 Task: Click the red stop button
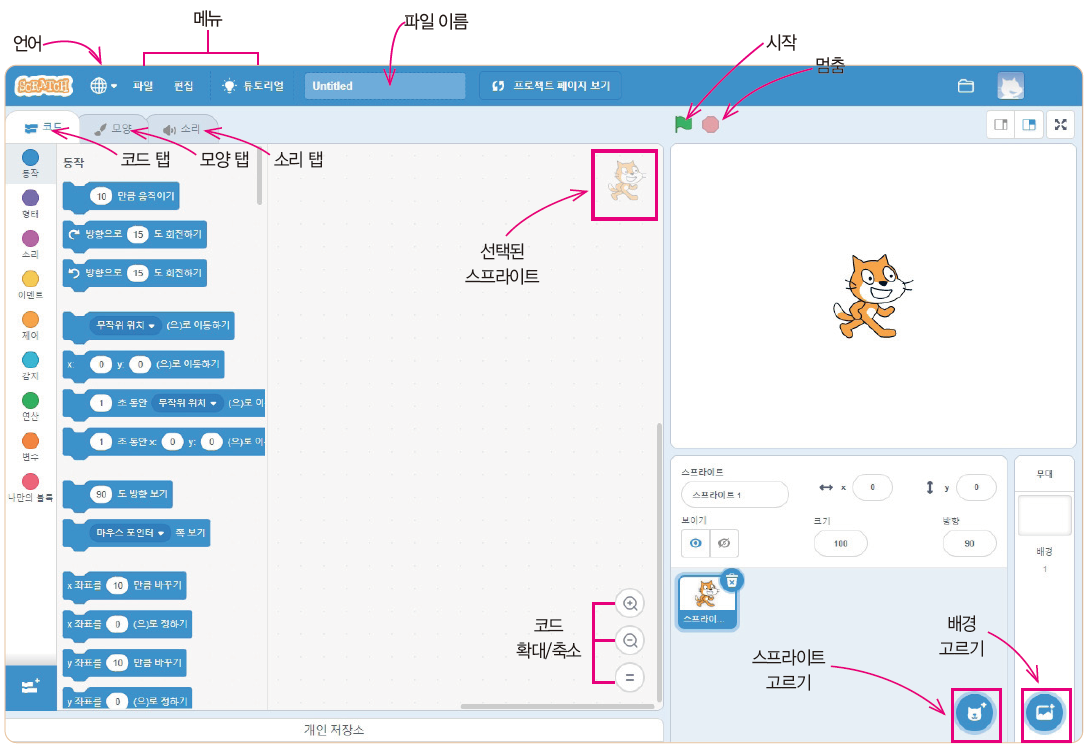pos(710,124)
